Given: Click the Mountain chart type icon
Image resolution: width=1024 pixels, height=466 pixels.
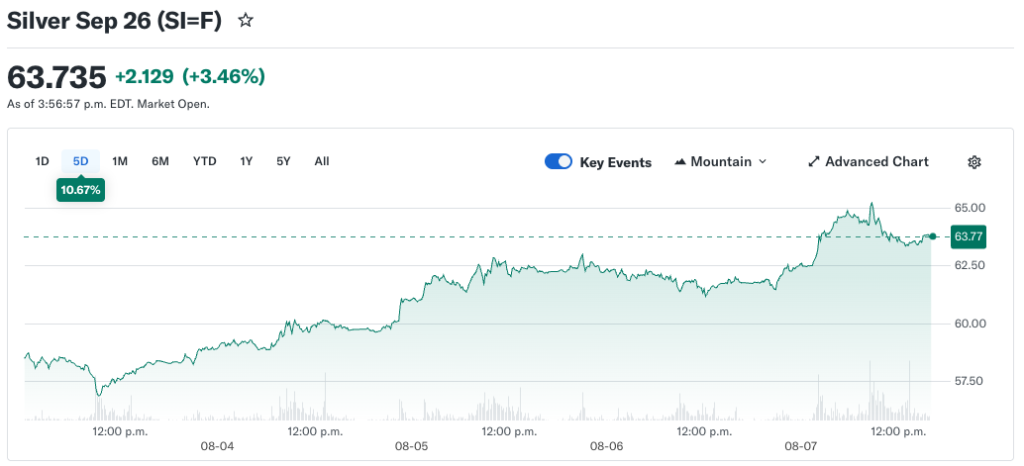Looking at the screenshot, I should point(680,162).
